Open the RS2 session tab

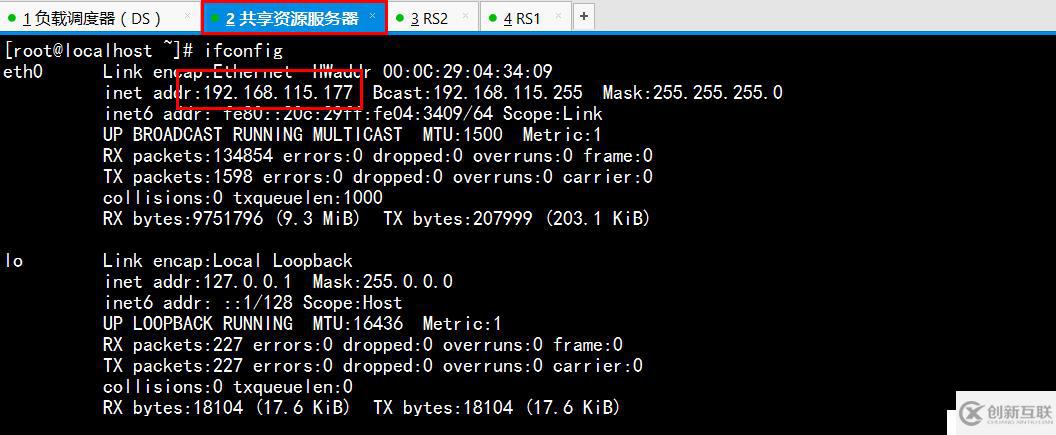click(434, 18)
